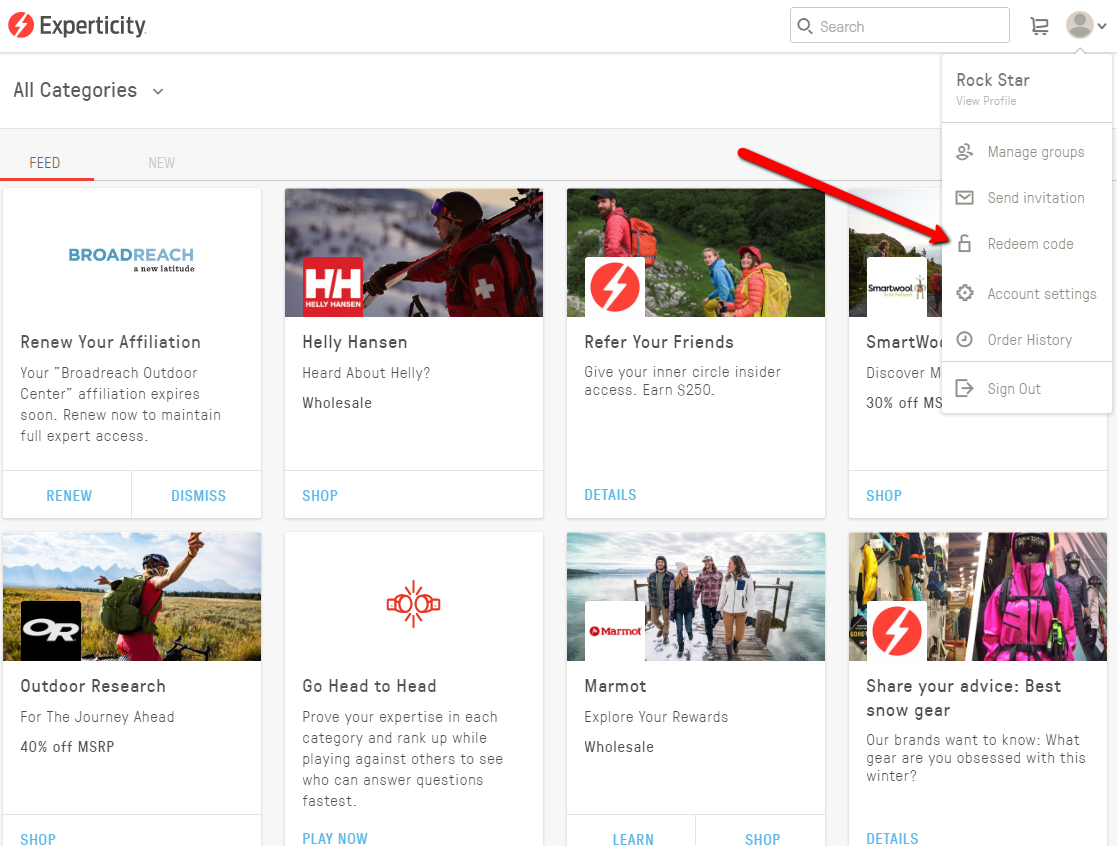The height and width of the screenshot is (846, 1117).
Task: Click the Redeem code lock icon
Action: [x=964, y=244]
